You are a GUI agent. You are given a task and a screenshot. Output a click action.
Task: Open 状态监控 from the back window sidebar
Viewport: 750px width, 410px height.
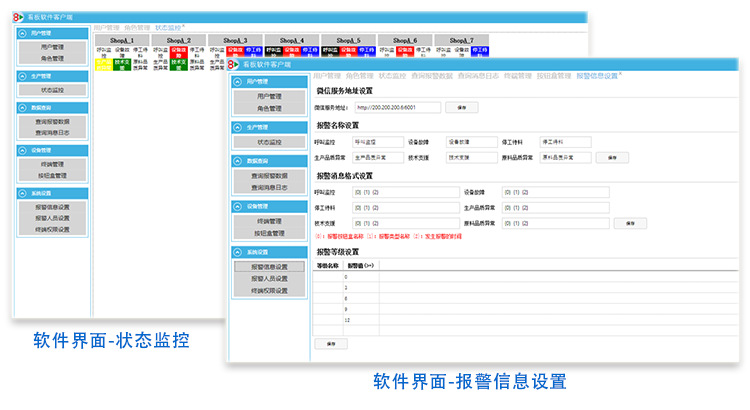tap(52, 90)
